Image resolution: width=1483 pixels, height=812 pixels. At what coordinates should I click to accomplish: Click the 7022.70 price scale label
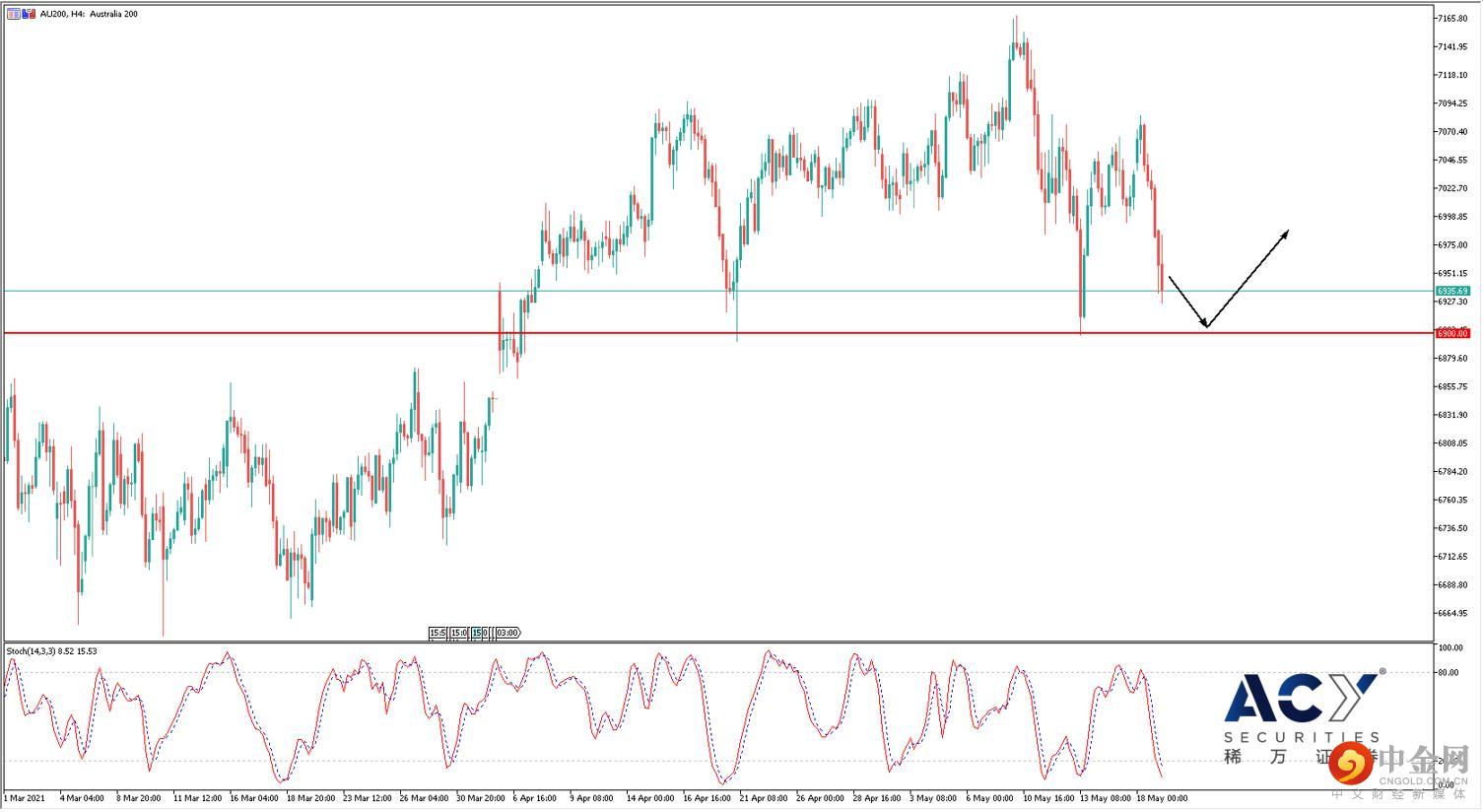pyautogui.click(x=1452, y=188)
